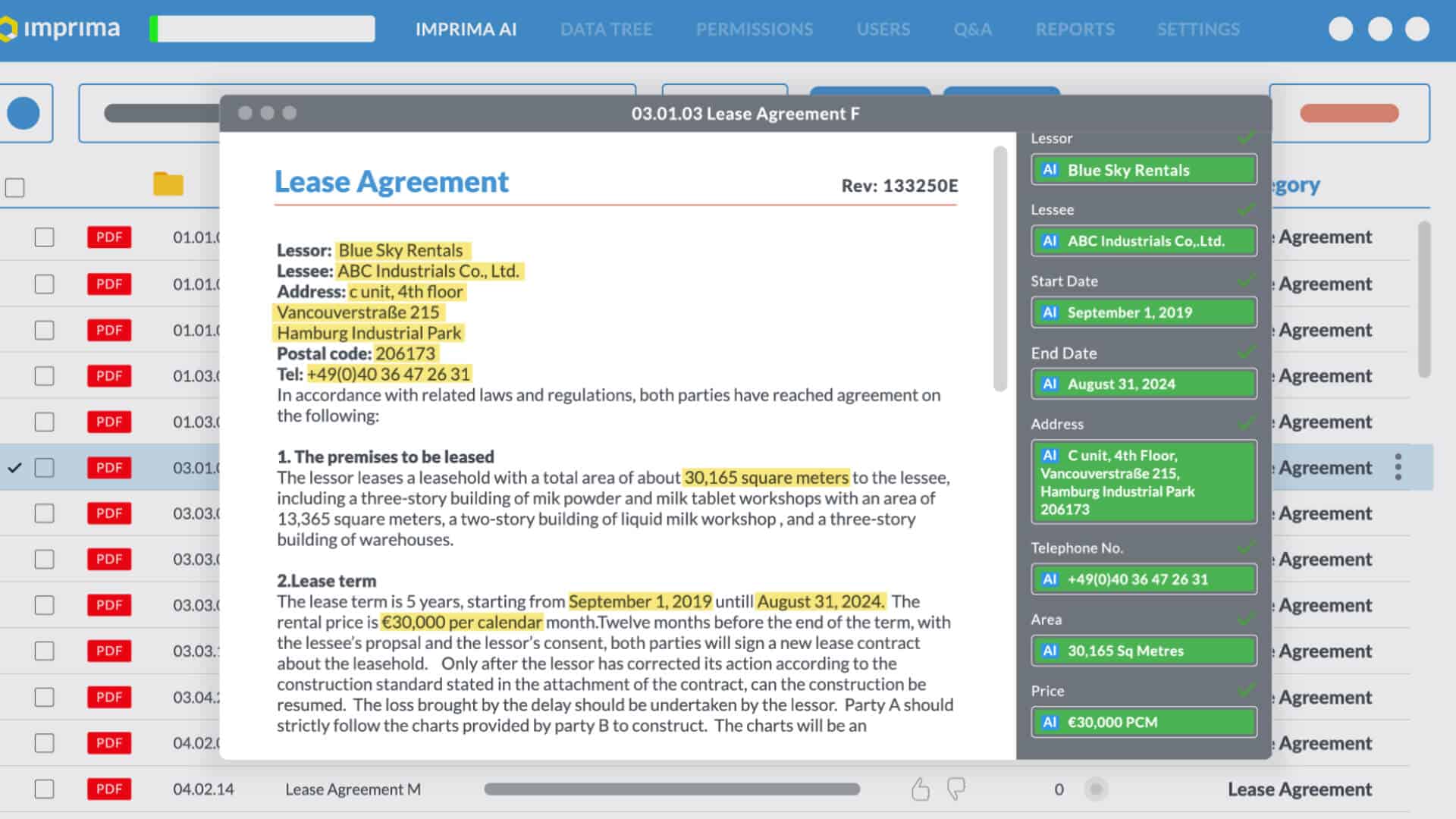Open the Data Tree tab
The width and height of the screenshot is (1456, 819).
coord(606,30)
